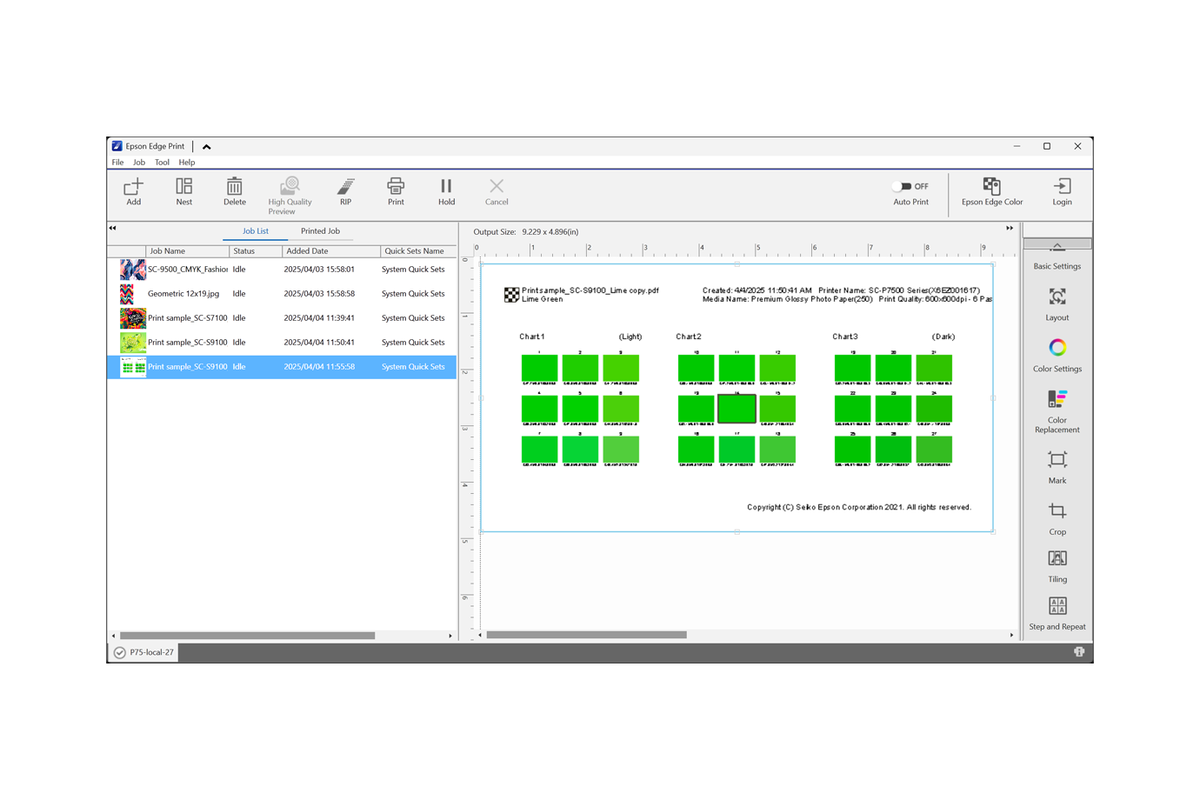Click the Add job icon
This screenshot has width=1200, height=800.
(133, 186)
